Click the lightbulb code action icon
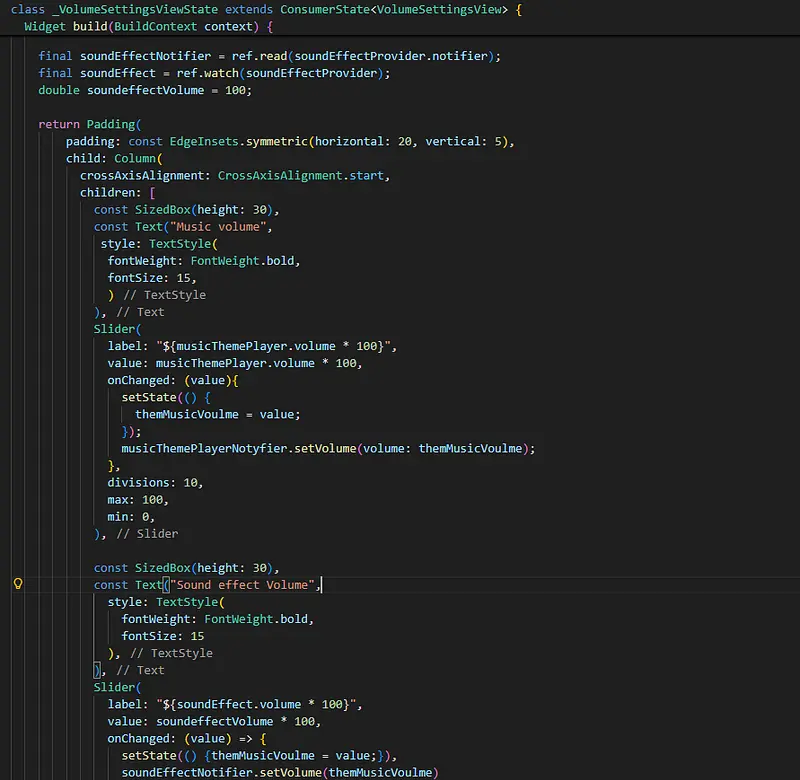 (17, 584)
